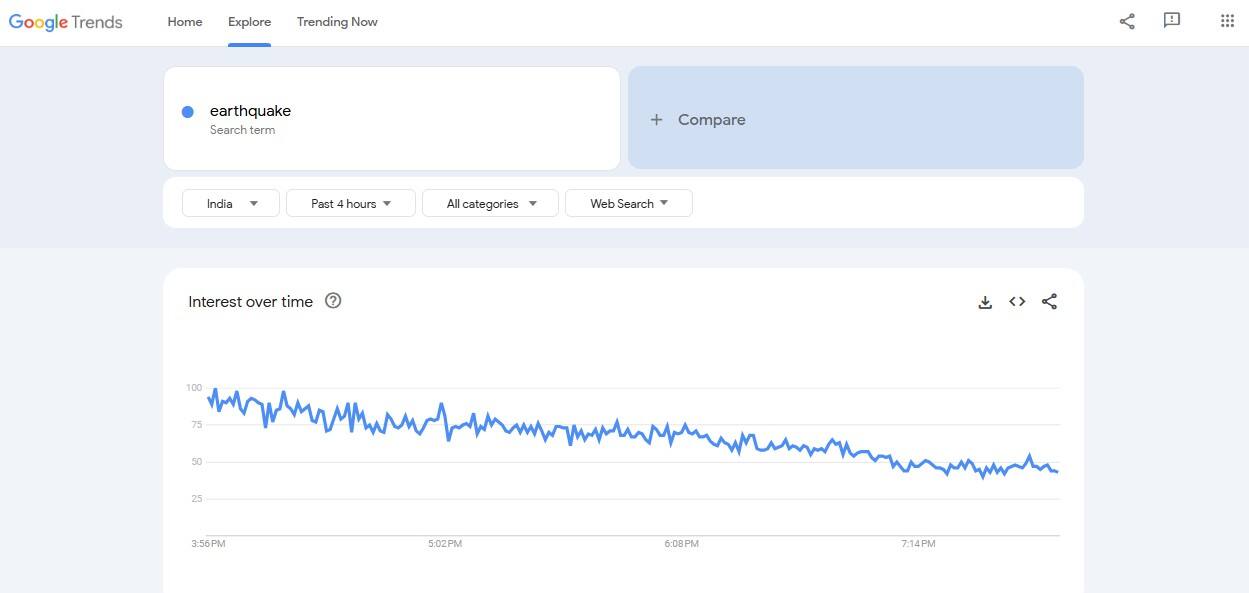This screenshot has width=1249, height=593.
Task: Select the Explore tab
Action: point(249,22)
